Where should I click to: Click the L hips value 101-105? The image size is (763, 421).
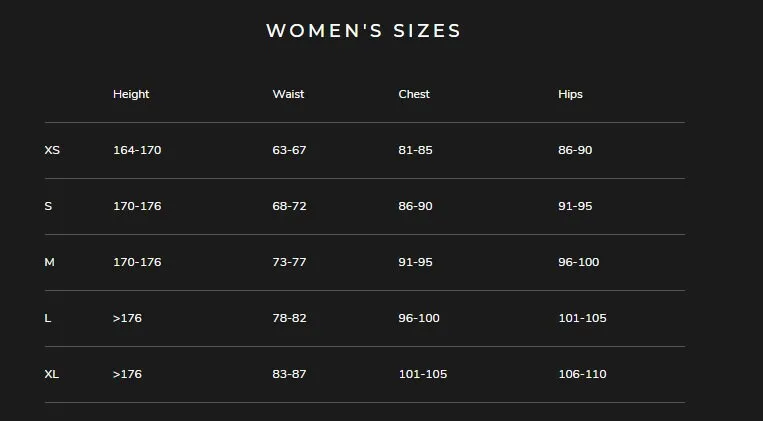pyautogui.click(x=582, y=318)
